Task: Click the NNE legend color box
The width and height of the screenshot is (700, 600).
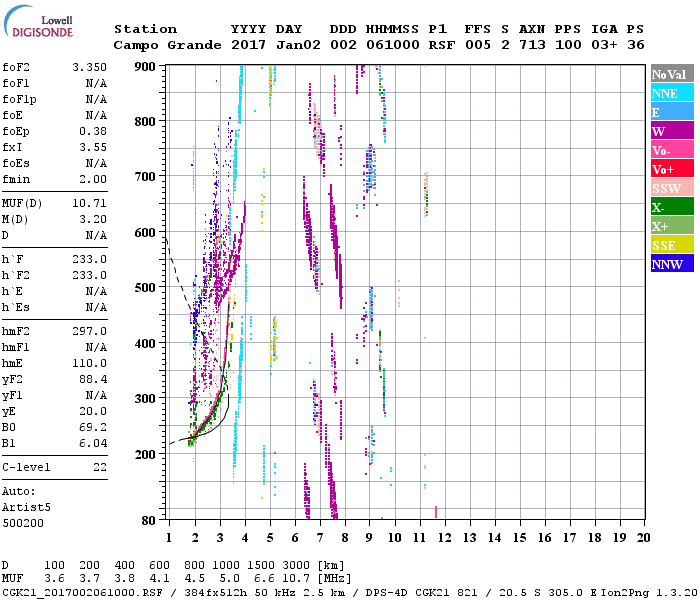Action: (x=670, y=93)
